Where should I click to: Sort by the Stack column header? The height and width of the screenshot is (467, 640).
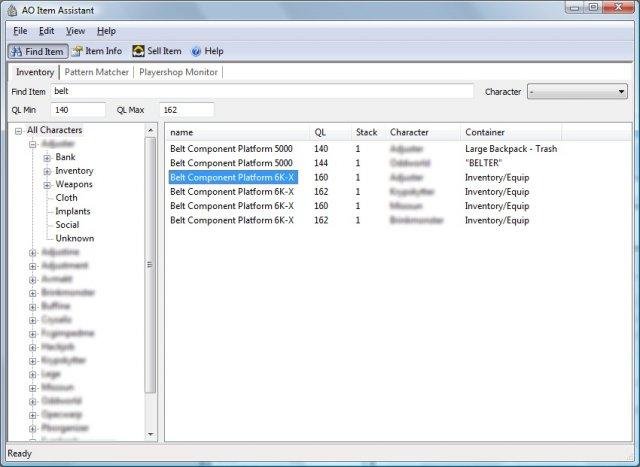[x=369, y=132]
